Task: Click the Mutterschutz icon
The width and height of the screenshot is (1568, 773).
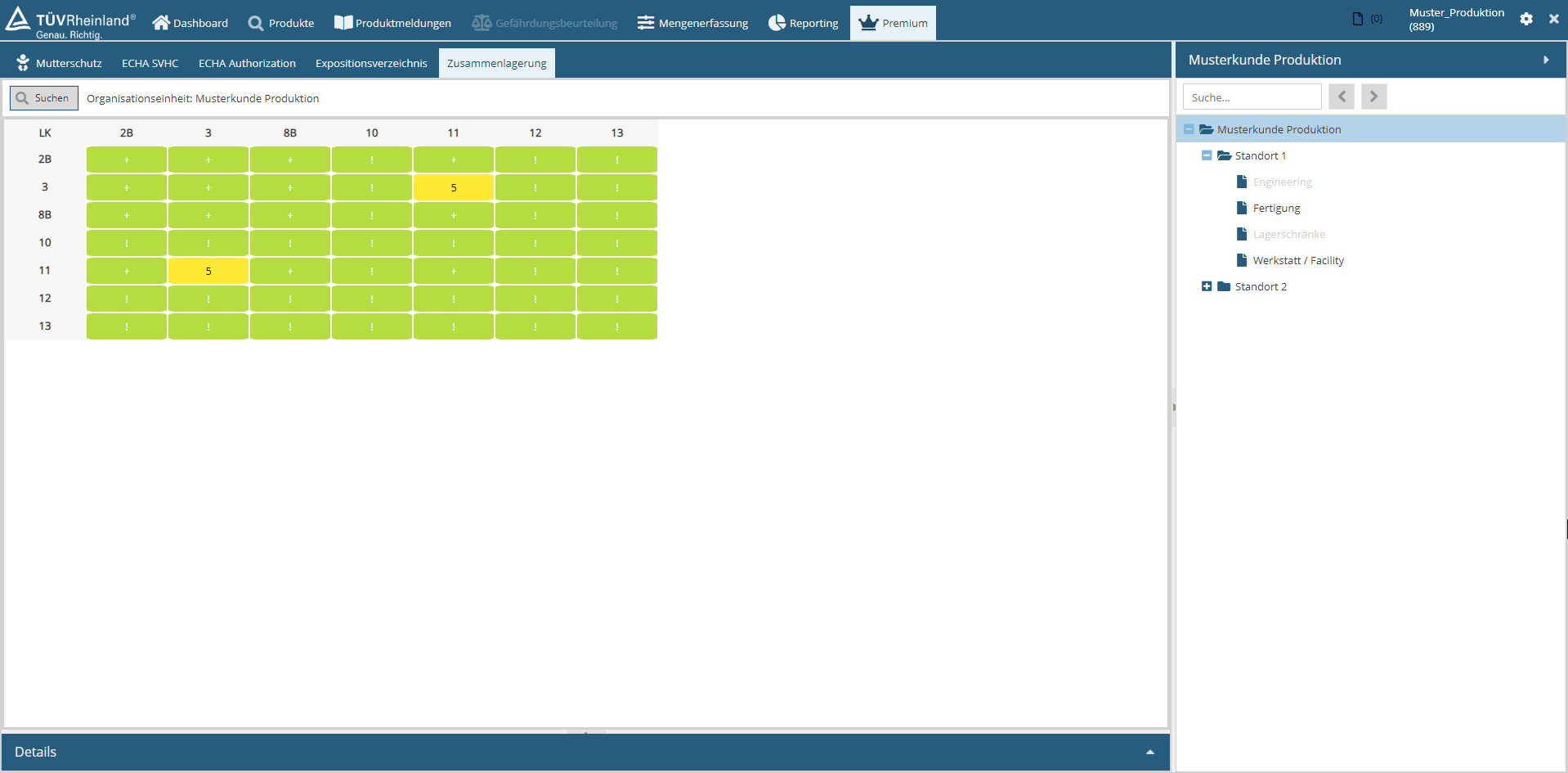Action: click(23, 63)
